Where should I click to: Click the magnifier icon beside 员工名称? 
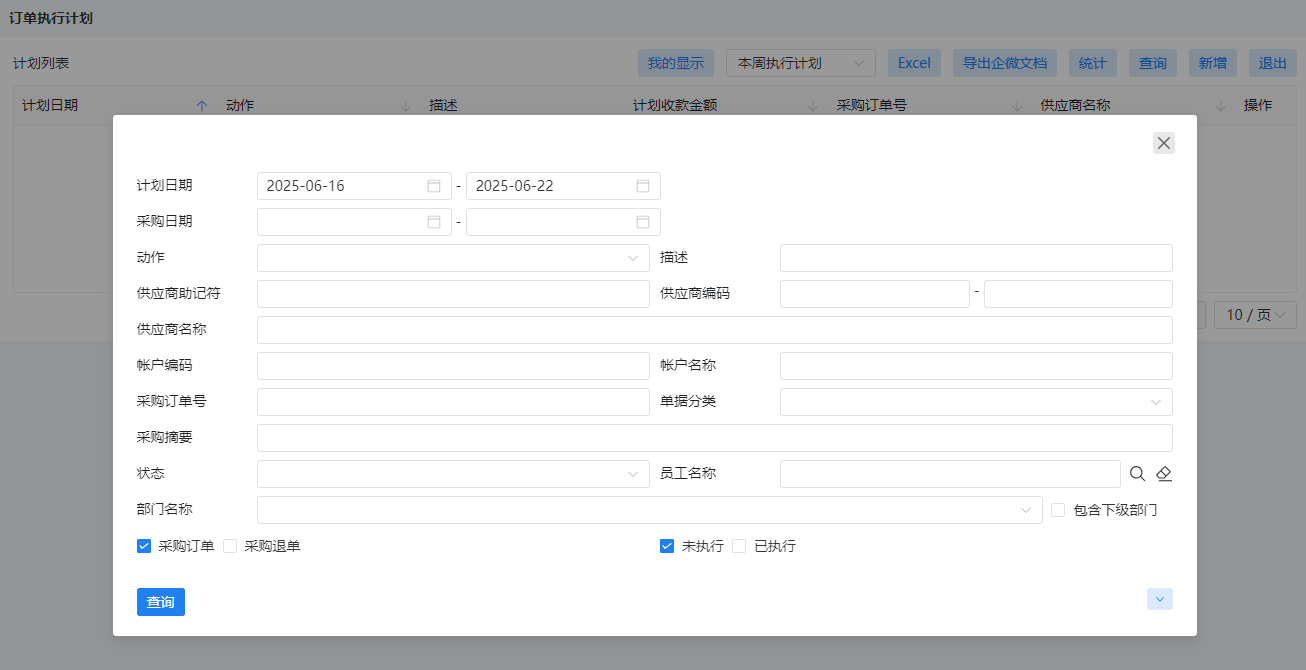[x=1137, y=474]
